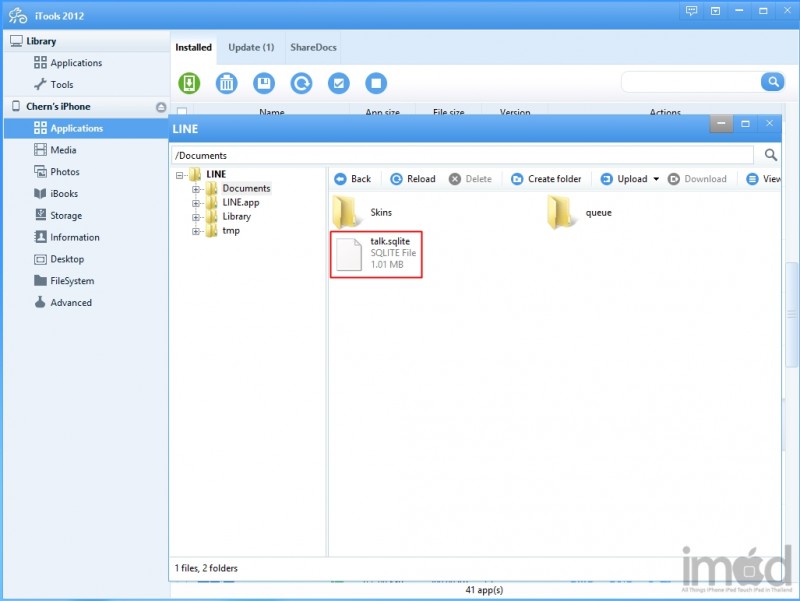Click the square deselect toolbar icon
The image size is (800, 601).
click(x=375, y=83)
